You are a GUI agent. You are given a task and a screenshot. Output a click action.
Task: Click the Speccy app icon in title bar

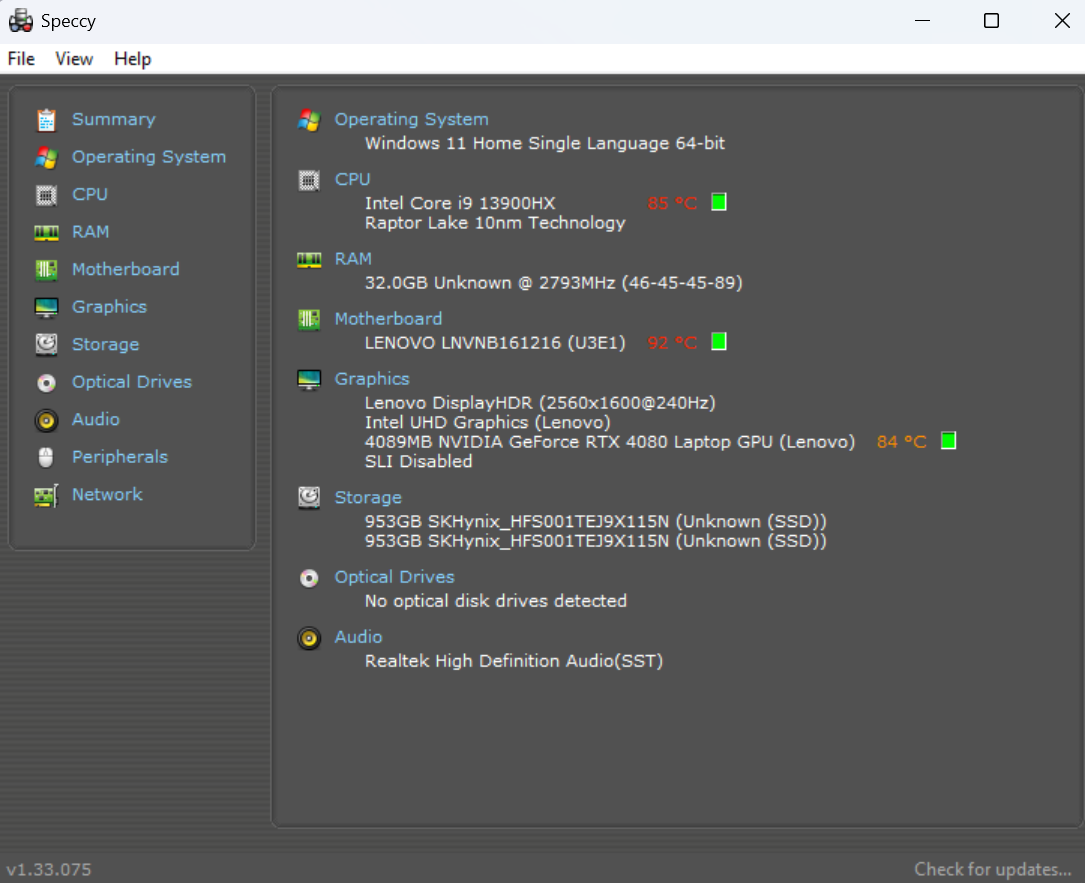click(x=21, y=21)
